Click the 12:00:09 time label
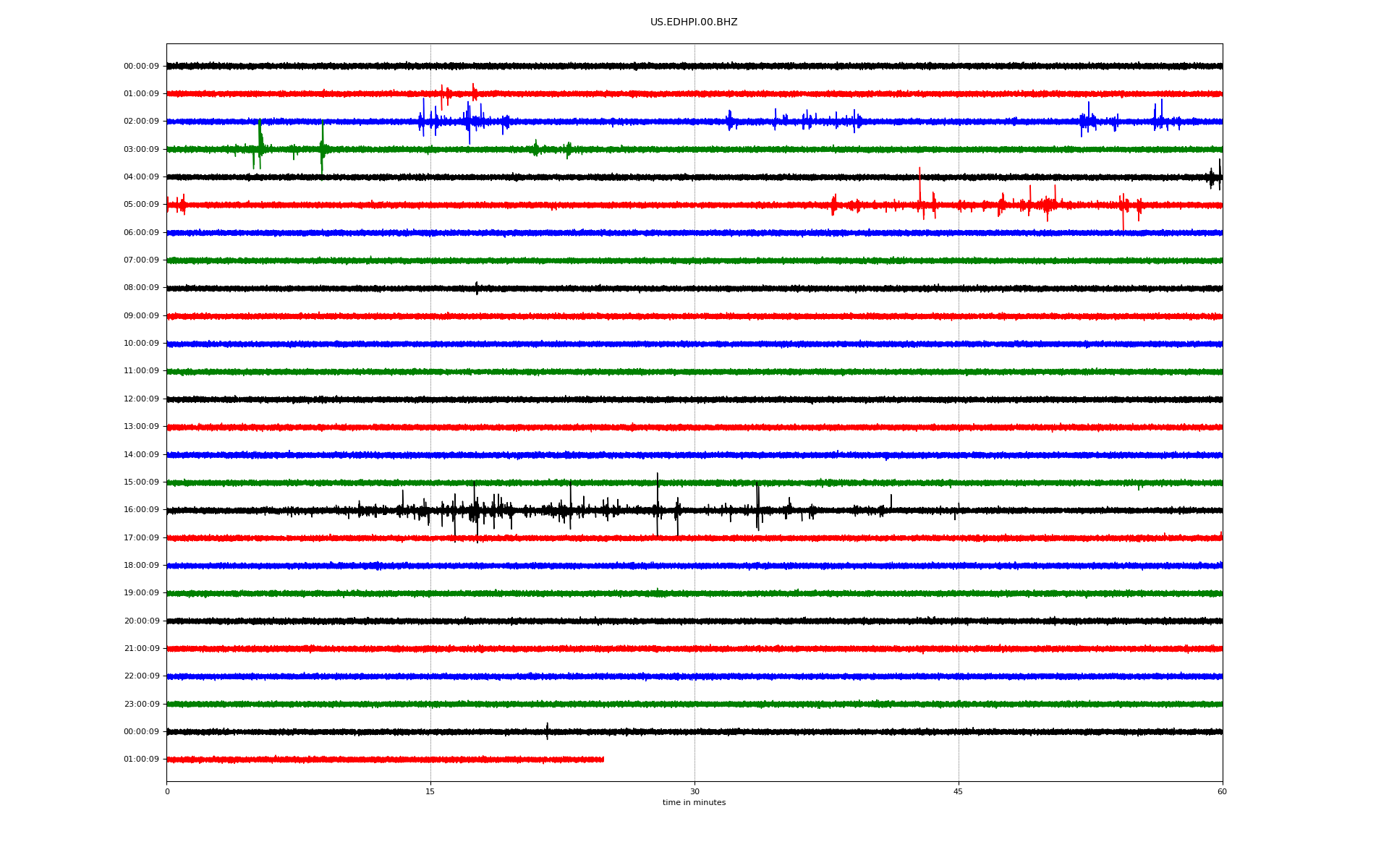 141,399
